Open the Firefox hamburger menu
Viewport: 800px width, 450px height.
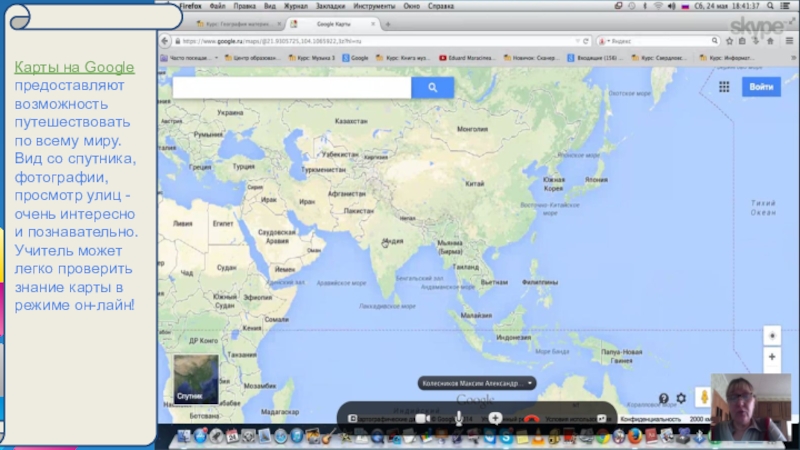tap(789, 41)
